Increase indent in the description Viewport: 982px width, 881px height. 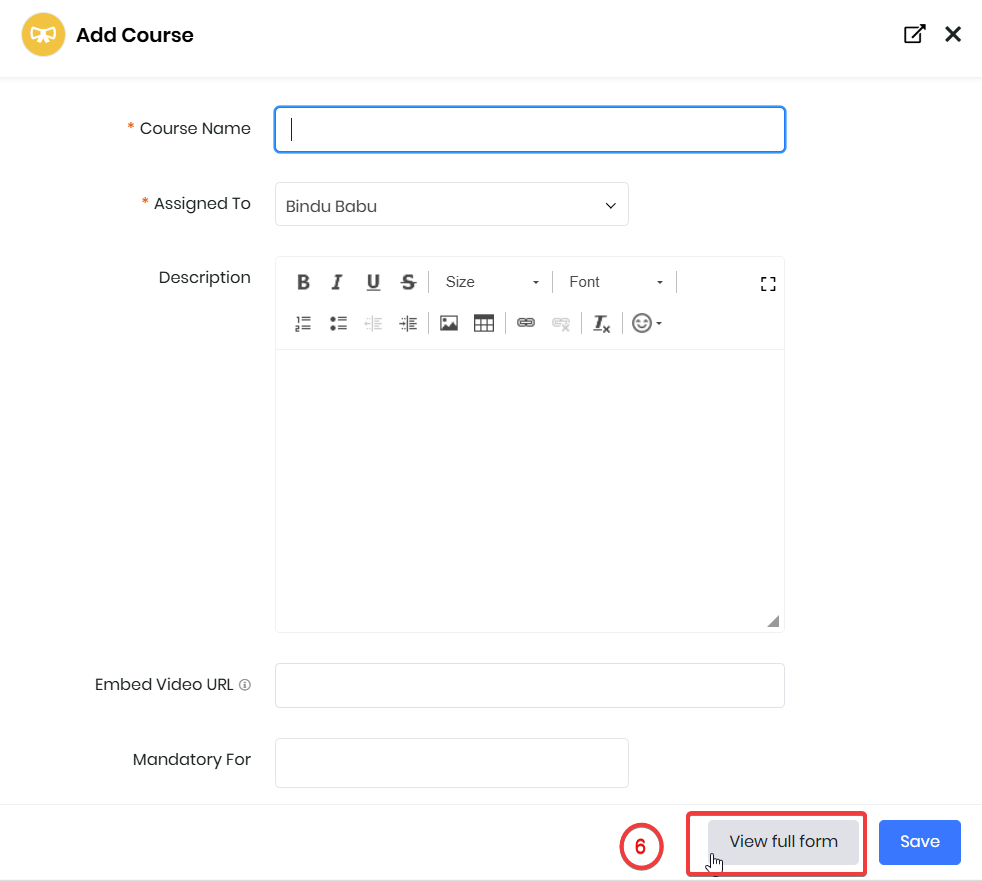click(408, 323)
